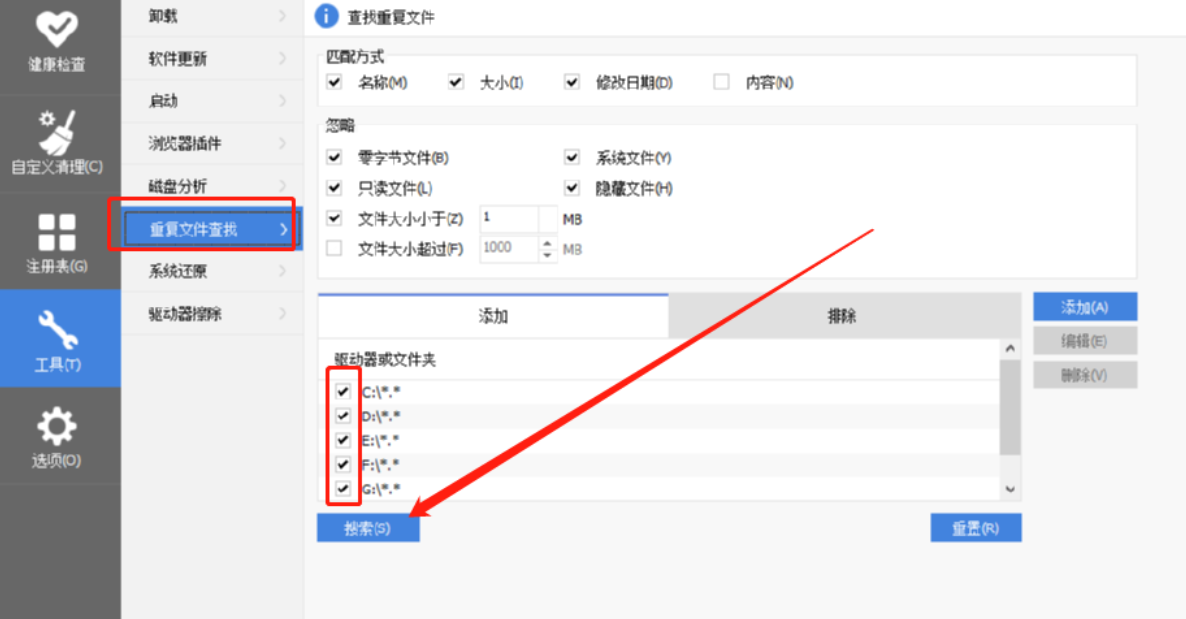Click the drive list vertical scrollbar
The width and height of the screenshot is (1186, 619).
point(1009,410)
